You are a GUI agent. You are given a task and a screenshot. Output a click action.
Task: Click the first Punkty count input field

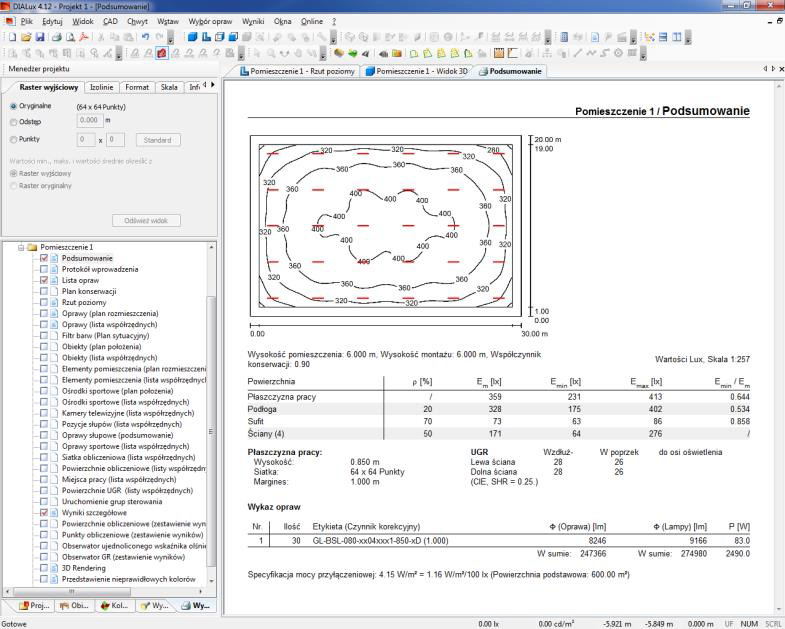click(x=86, y=140)
